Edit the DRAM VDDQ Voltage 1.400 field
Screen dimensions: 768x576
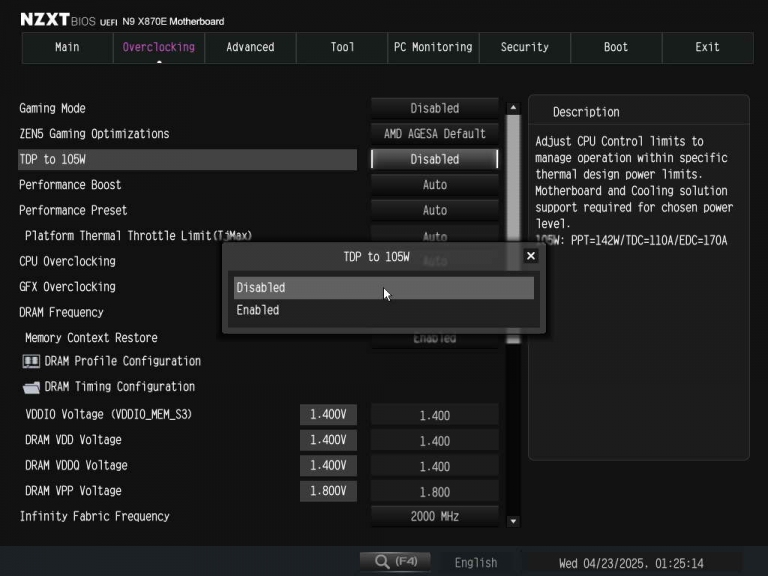[434, 466]
